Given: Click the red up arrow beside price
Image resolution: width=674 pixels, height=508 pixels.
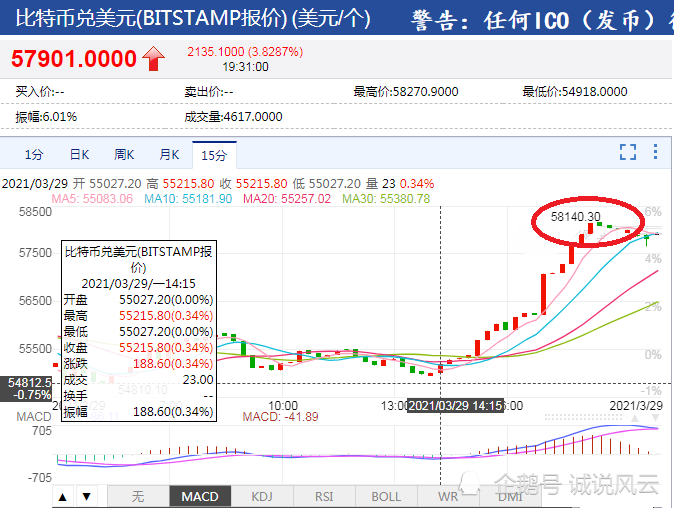Looking at the screenshot, I should 153,58.
